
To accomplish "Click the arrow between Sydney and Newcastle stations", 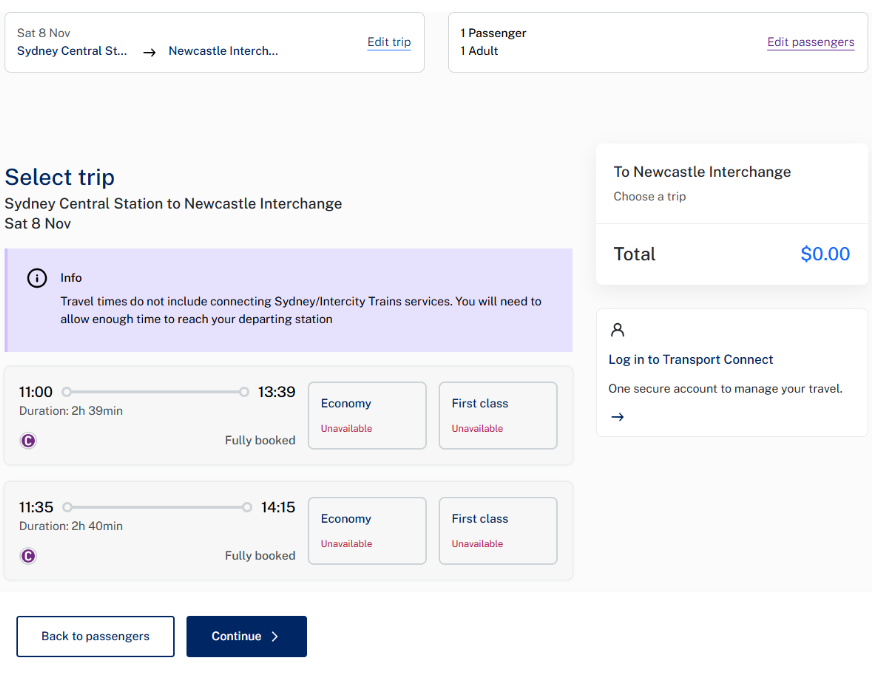I will (x=149, y=52).
